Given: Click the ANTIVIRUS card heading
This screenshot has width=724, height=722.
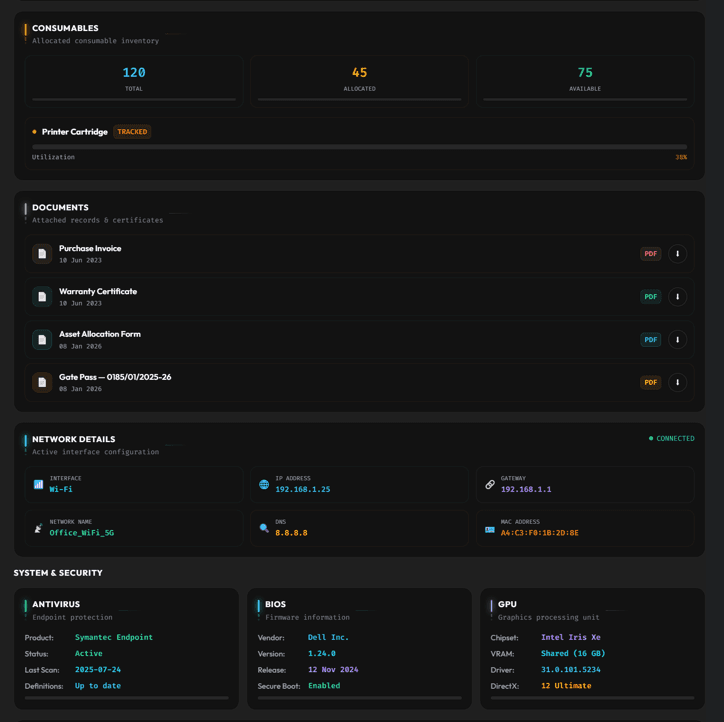Looking at the screenshot, I should pos(56,604).
